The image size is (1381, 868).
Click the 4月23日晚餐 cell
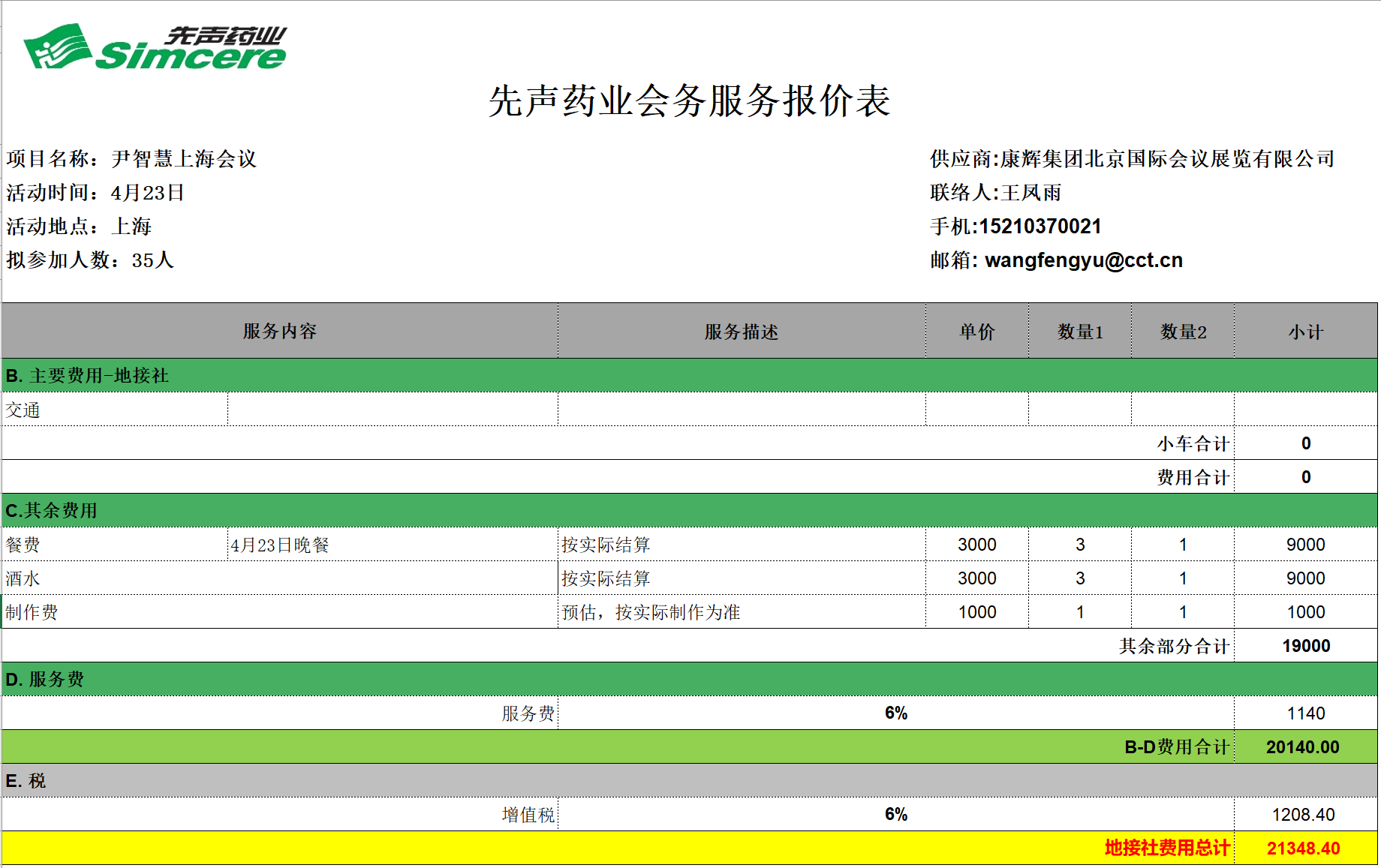pos(392,545)
